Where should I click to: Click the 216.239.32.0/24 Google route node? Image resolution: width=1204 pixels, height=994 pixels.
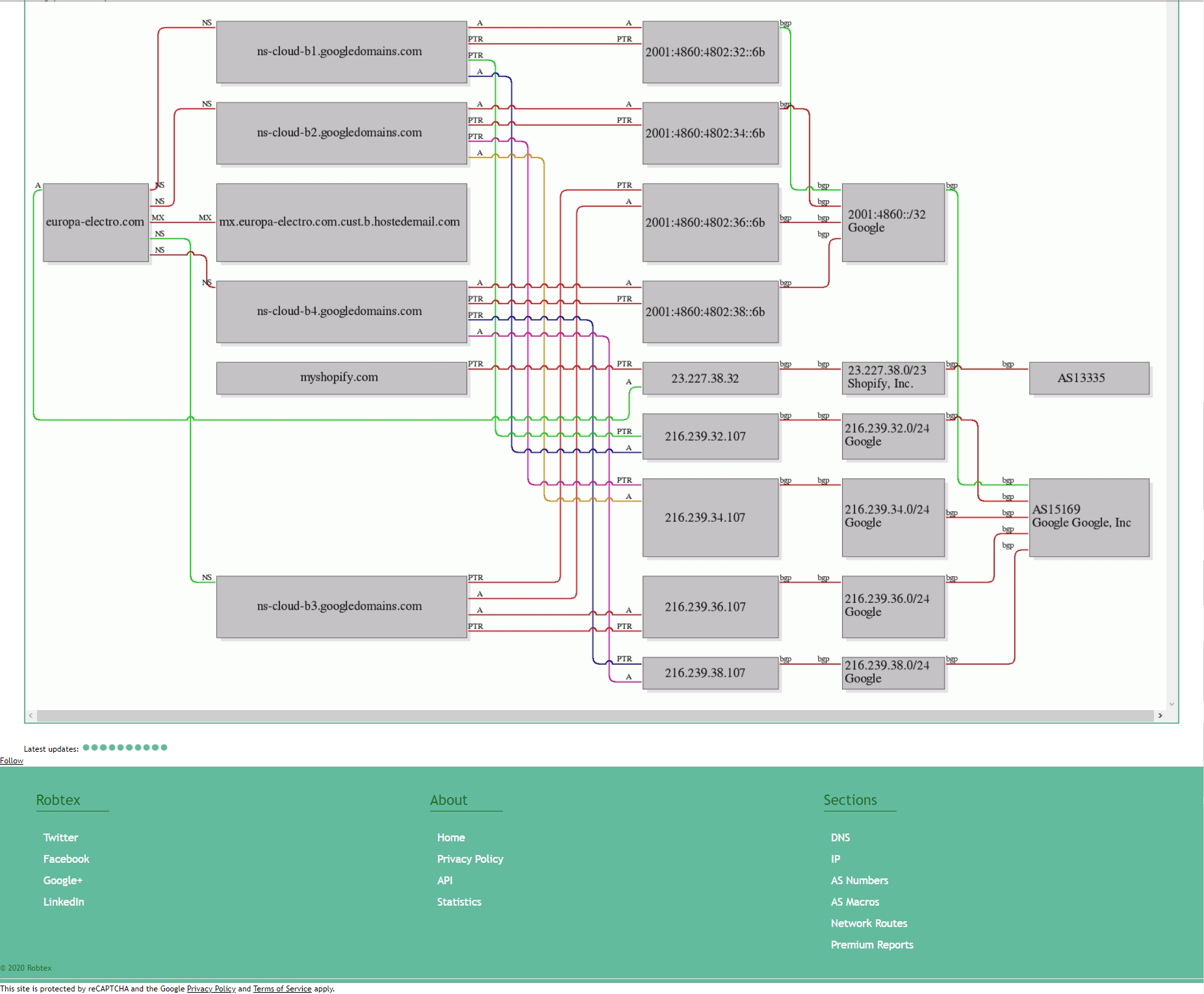(x=893, y=437)
